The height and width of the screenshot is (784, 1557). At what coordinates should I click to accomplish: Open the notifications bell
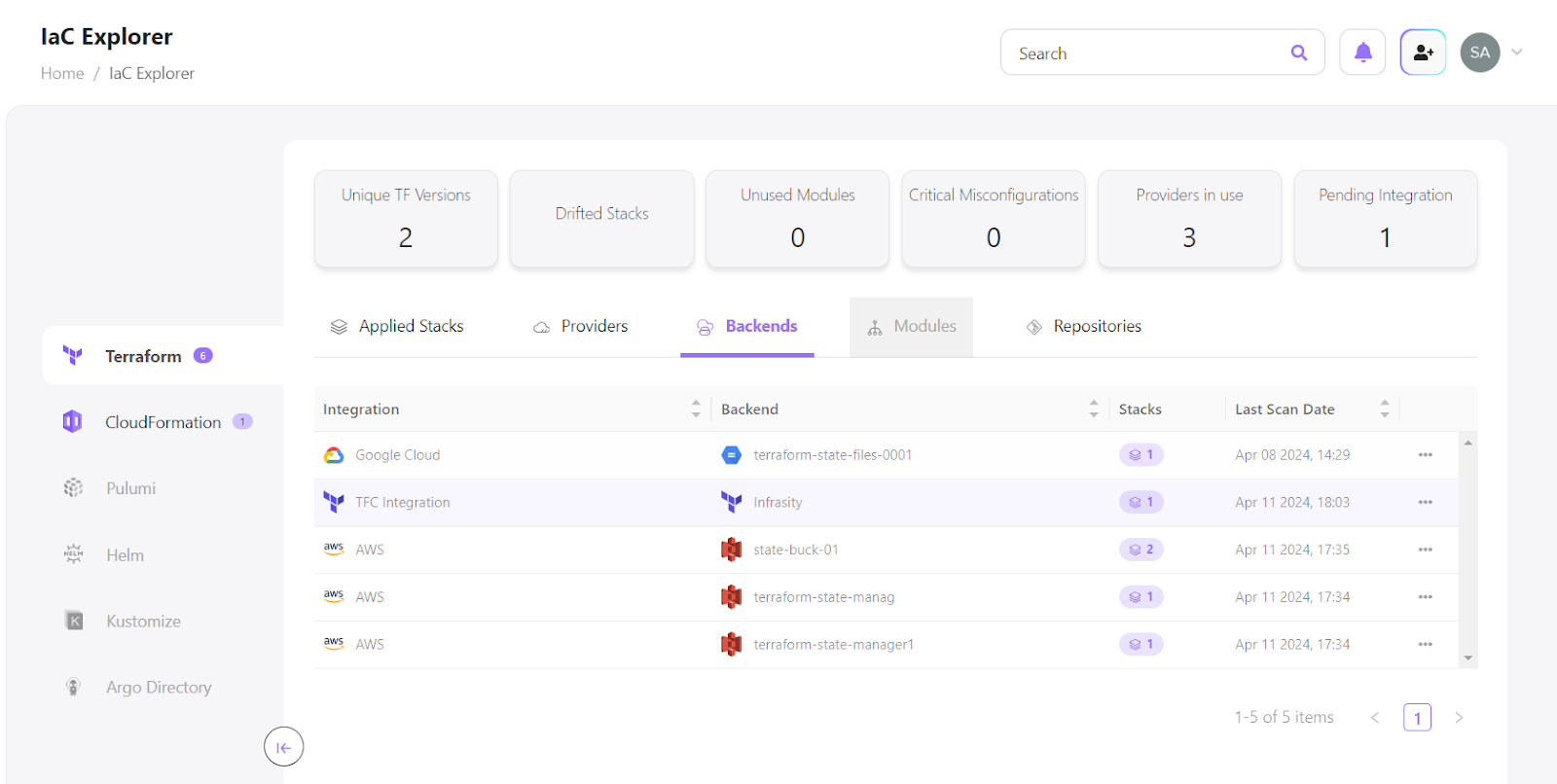[x=1362, y=53]
